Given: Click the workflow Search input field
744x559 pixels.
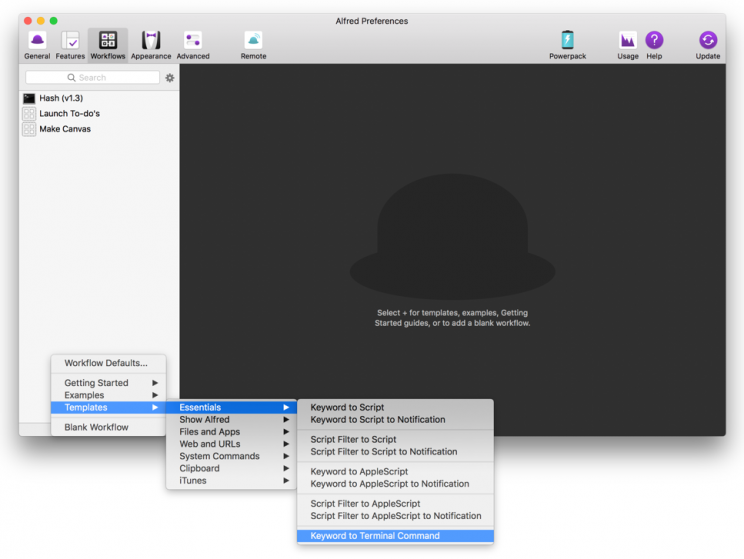Looking at the screenshot, I should 93,78.
